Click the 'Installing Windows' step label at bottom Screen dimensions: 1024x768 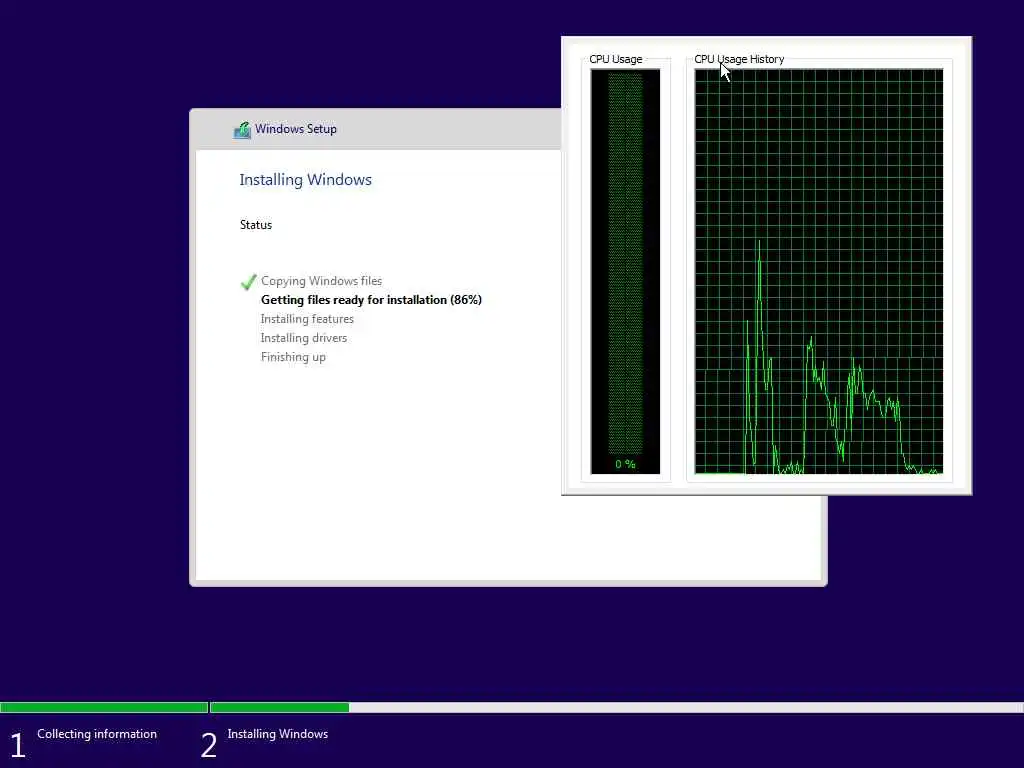tap(278, 734)
